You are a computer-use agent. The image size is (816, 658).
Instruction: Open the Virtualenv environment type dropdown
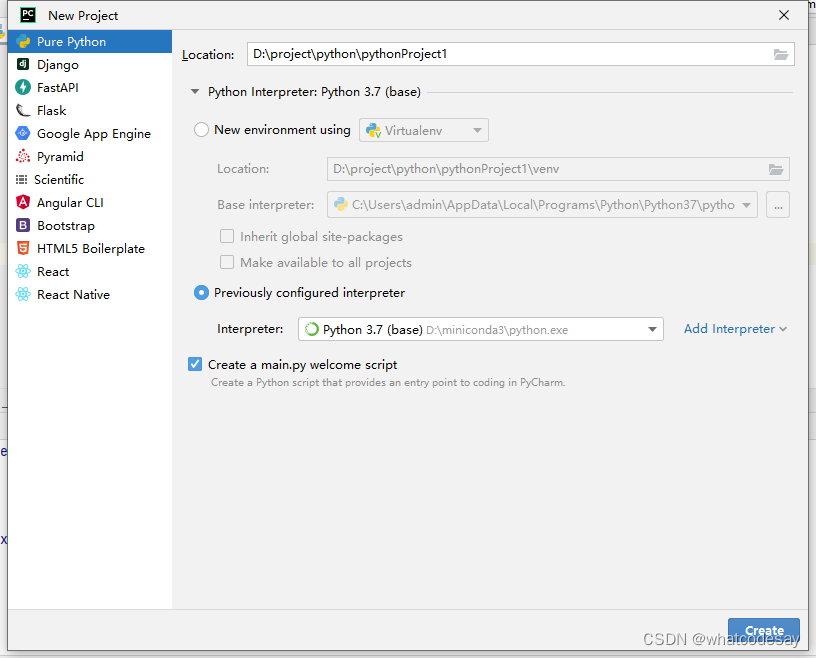(x=477, y=130)
